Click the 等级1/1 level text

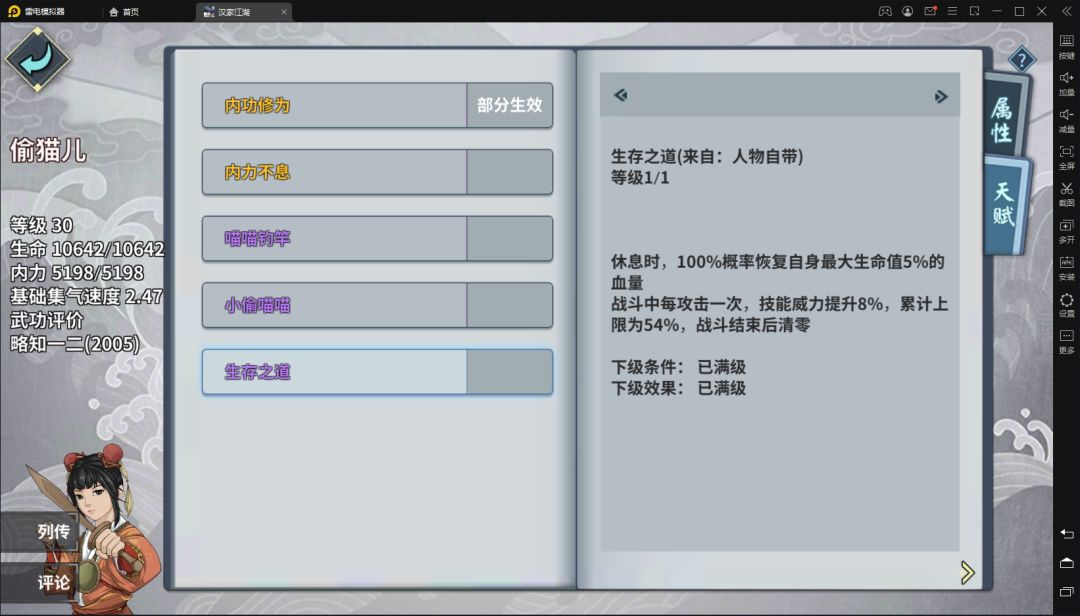click(640, 178)
